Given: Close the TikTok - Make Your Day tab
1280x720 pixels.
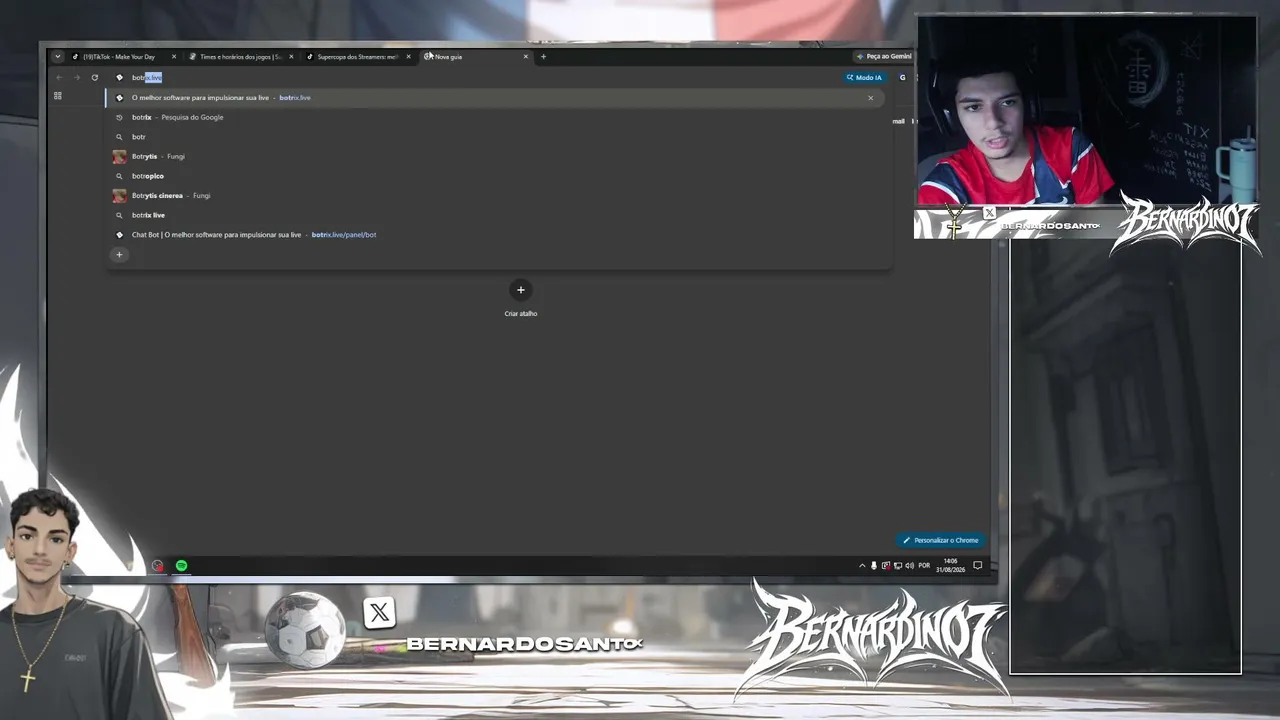Looking at the screenshot, I should [x=174, y=57].
